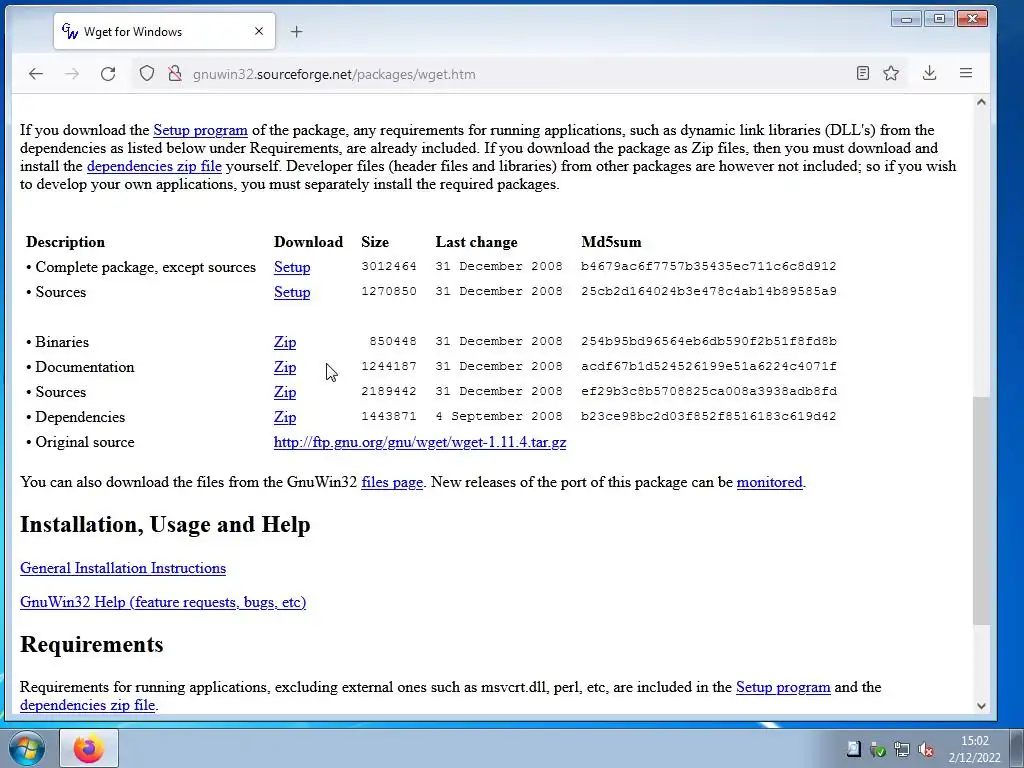Click the Md5sum b4679ac6f7757b35435ec711c6c8d912
The height and width of the screenshot is (768, 1024).
pyautogui.click(x=709, y=266)
